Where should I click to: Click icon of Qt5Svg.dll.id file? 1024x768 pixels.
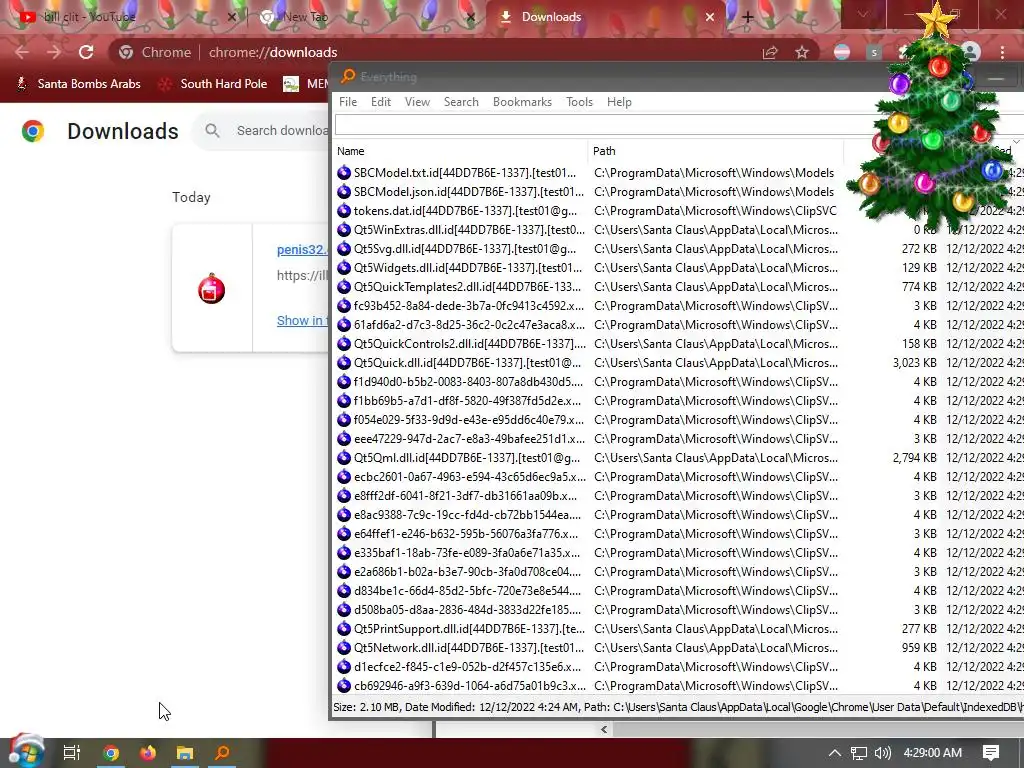click(x=344, y=249)
